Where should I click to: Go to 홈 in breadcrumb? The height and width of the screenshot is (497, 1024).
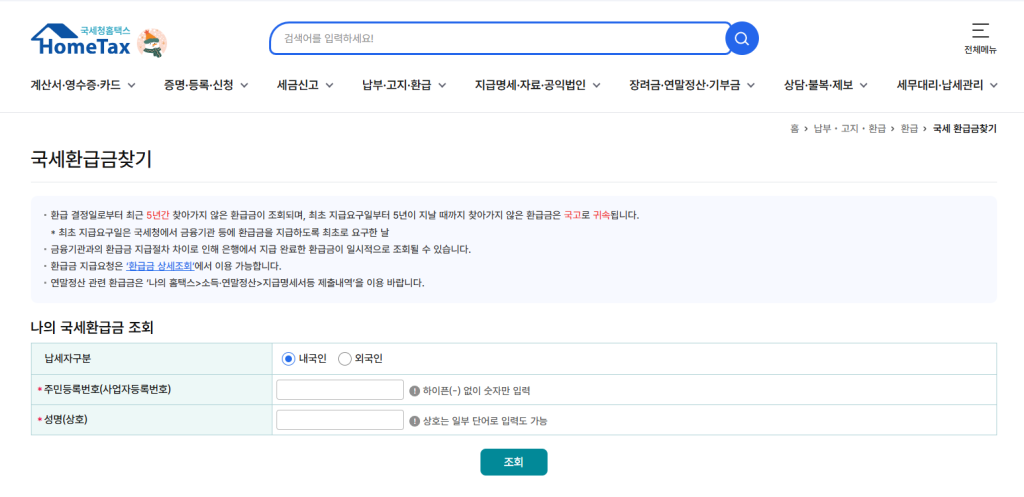794,129
